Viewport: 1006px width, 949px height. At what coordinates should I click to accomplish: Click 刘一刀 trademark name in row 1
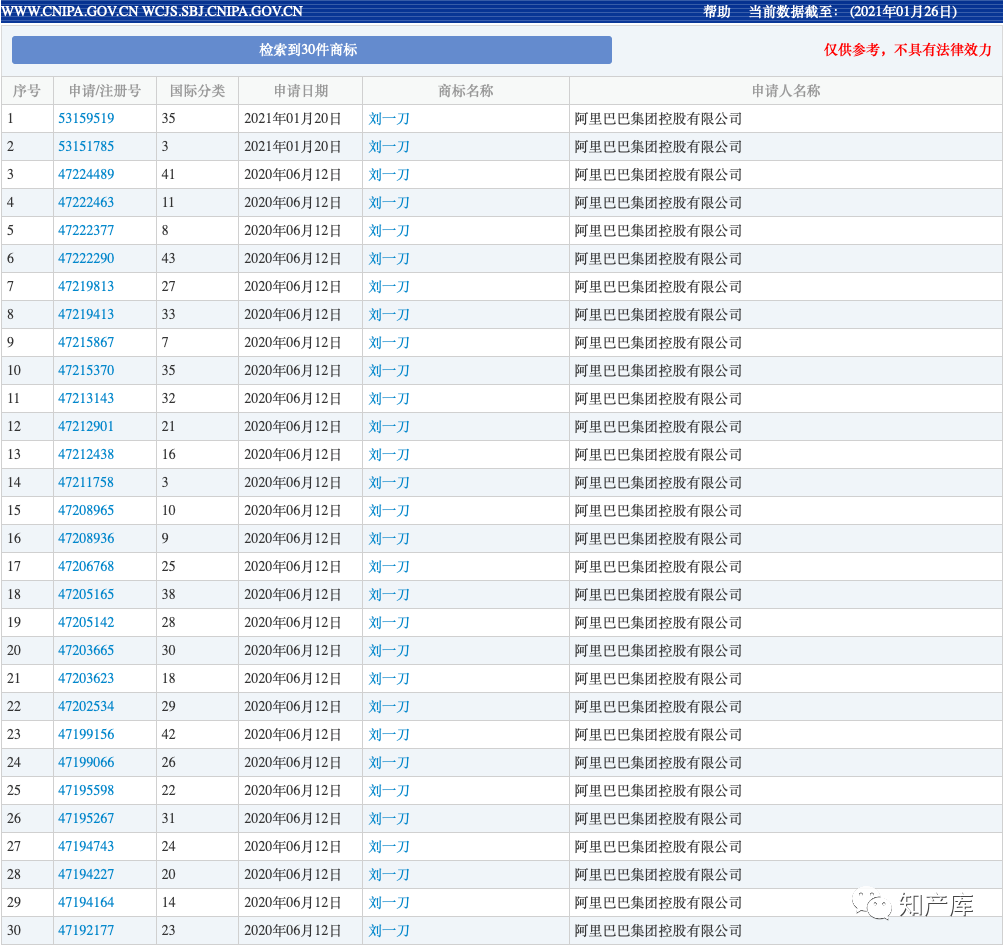(389, 118)
